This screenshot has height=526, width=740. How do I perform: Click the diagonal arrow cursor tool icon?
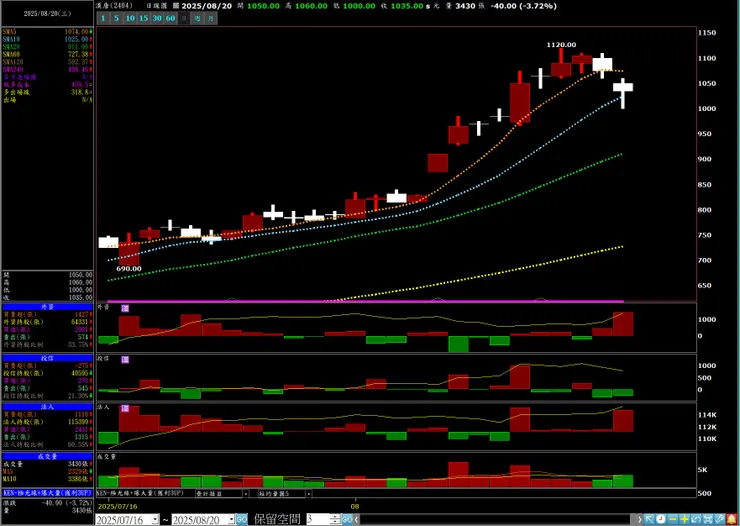[x=649, y=519]
